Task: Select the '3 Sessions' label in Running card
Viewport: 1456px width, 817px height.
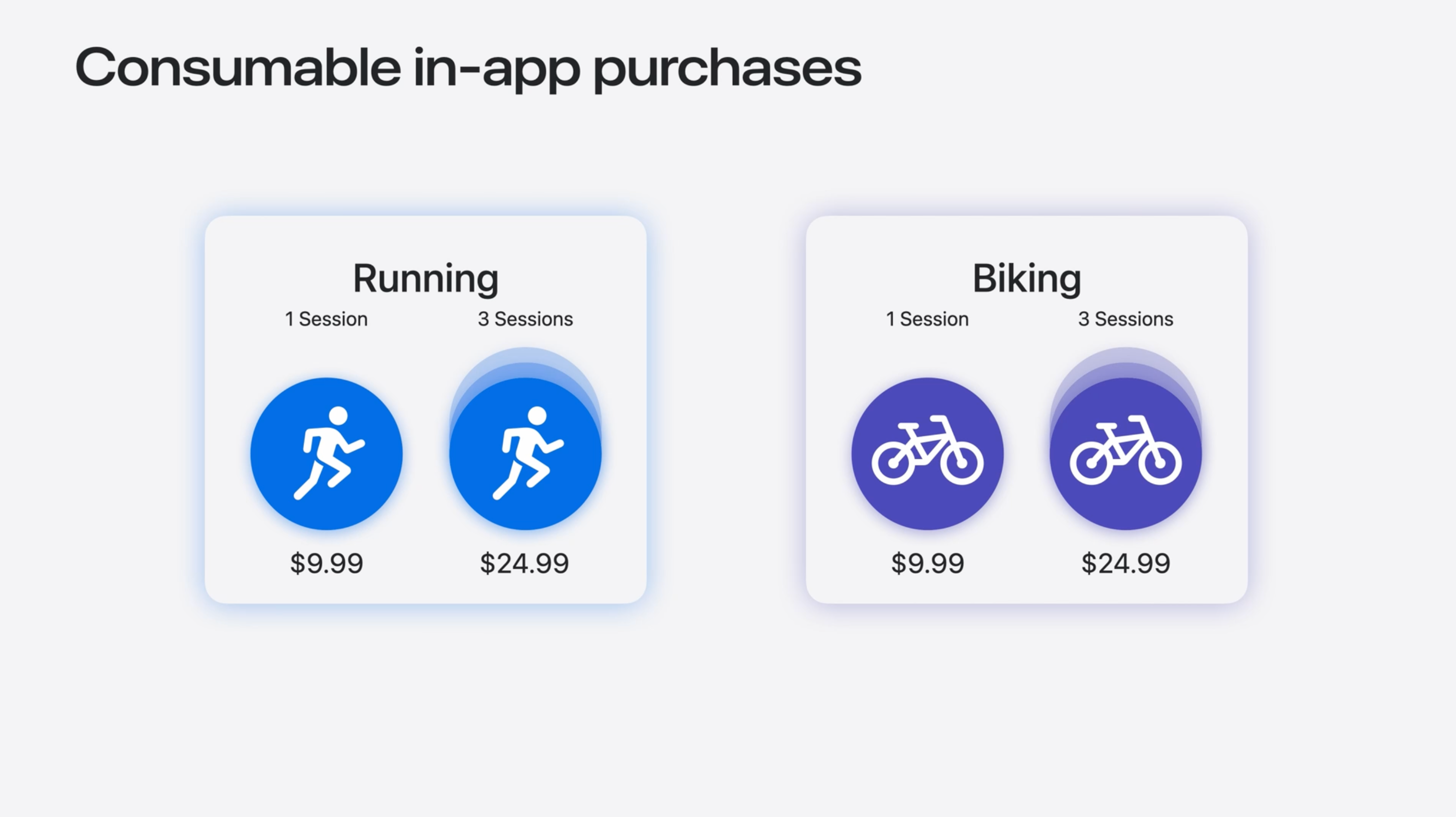Action: pyautogui.click(x=525, y=319)
